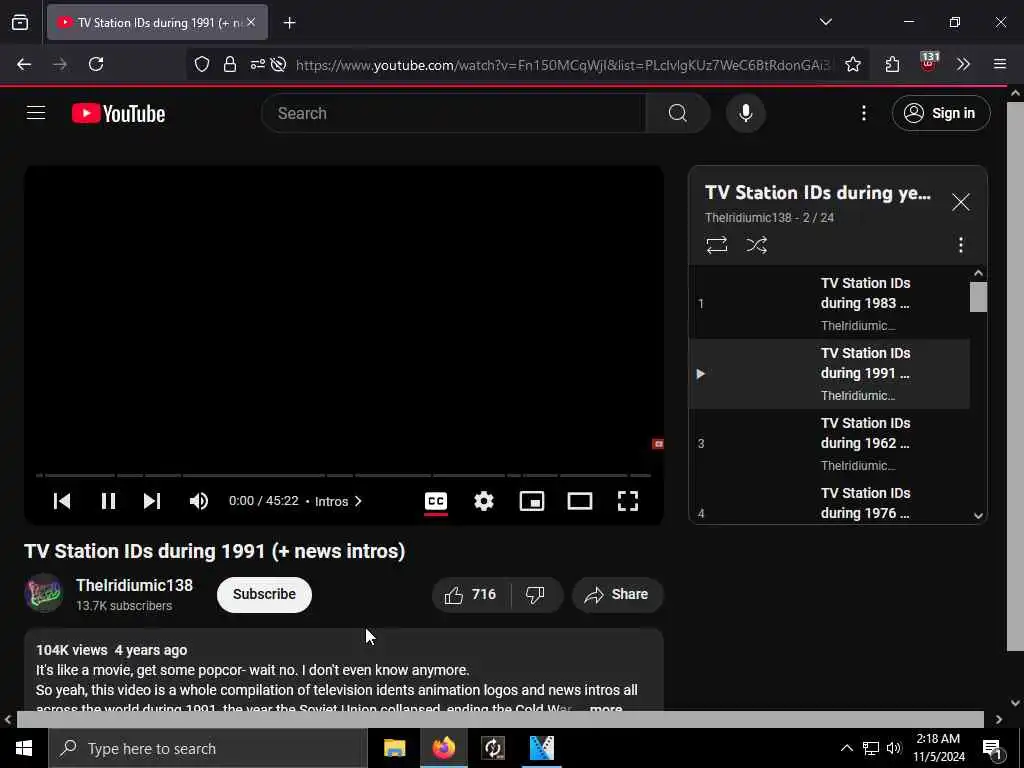Open YouTube settings three-dot menu
Image resolution: width=1024 pixels, height=768 pixels.
pos(863,113)
